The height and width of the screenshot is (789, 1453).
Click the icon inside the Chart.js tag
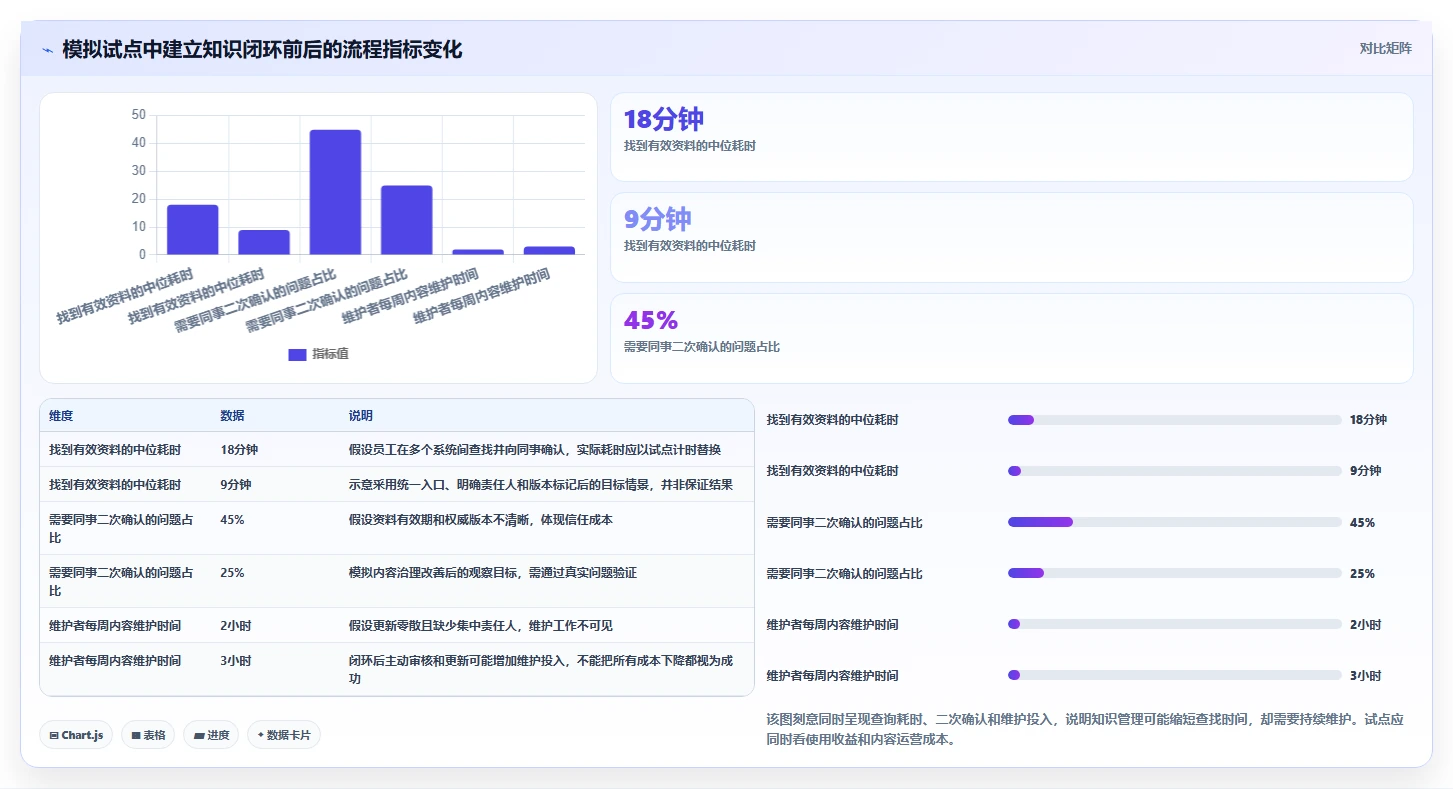(54, 735)
